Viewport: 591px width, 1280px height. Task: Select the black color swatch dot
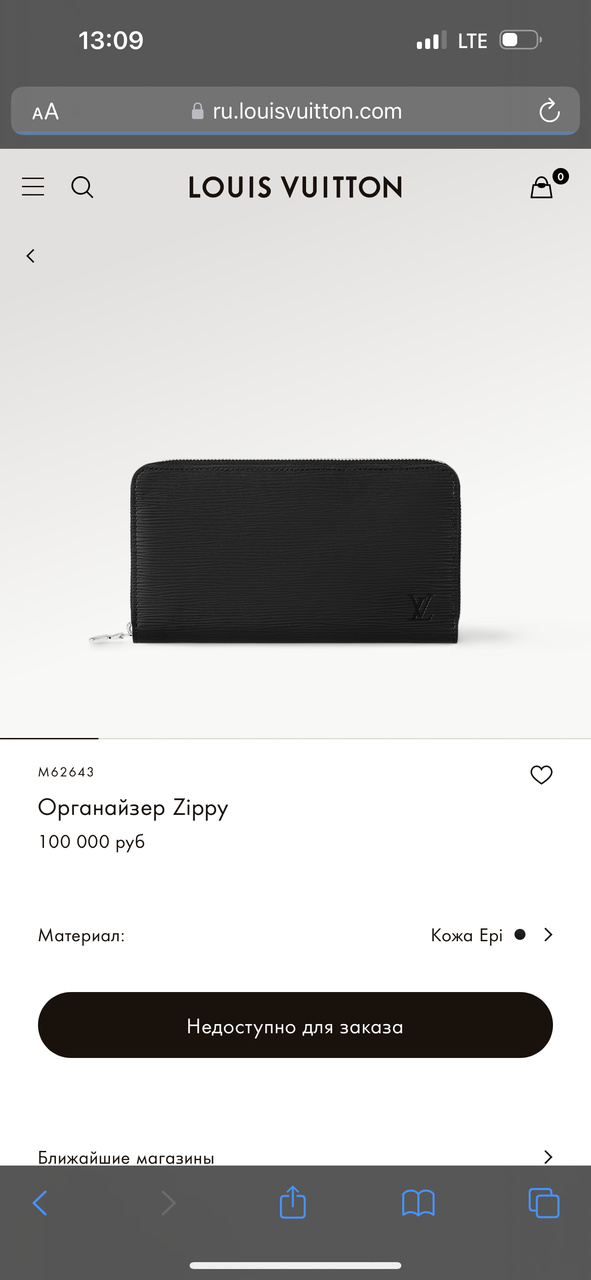coord(519,935)
